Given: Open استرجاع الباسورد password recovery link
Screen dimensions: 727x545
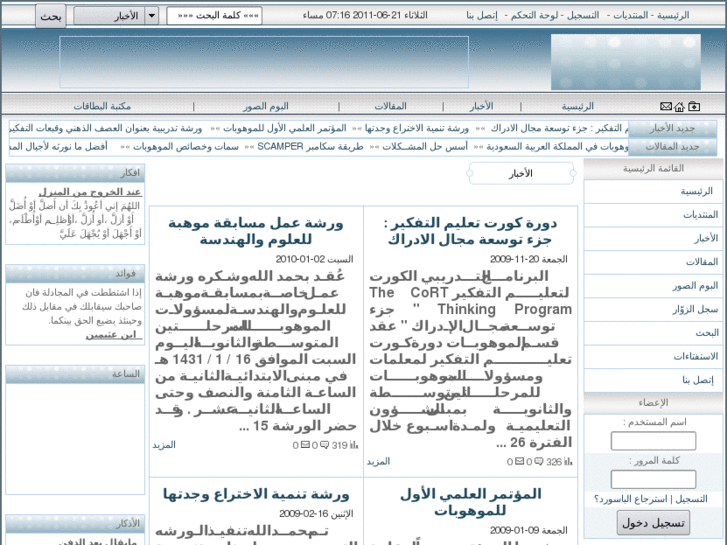Looking at the screenshot, I should pos(631,499).
